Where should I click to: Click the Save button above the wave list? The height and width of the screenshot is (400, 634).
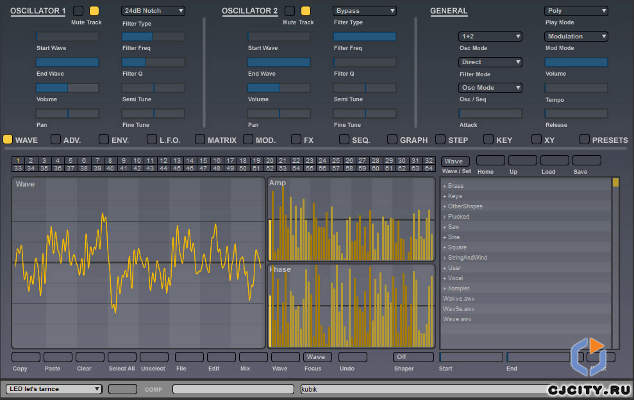(586, 161)
